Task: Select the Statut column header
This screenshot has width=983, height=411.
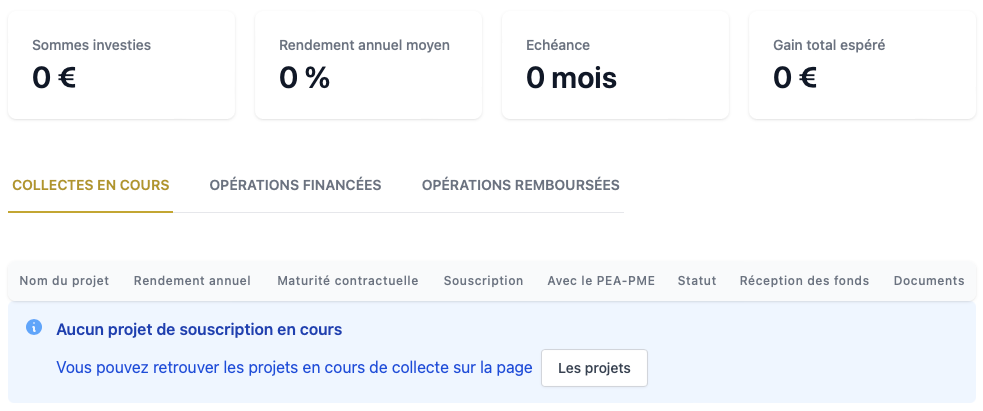Action: tap(697, 281)
